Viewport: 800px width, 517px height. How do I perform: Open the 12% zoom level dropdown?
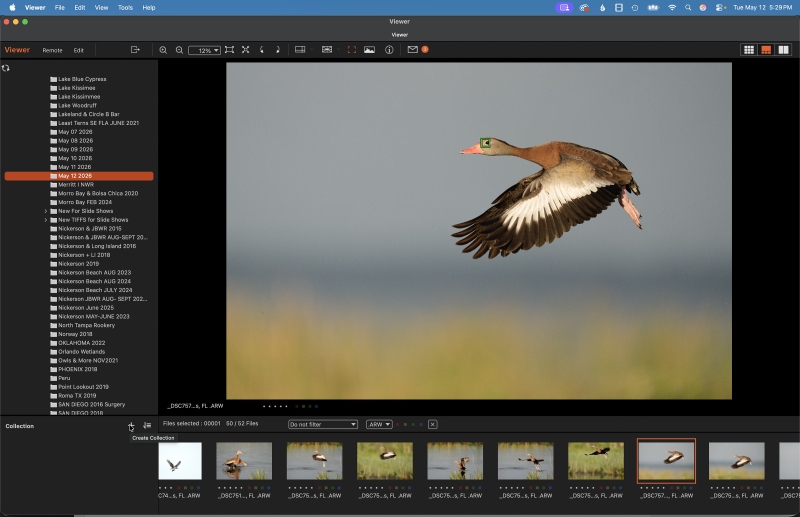[x=205, y=50]
